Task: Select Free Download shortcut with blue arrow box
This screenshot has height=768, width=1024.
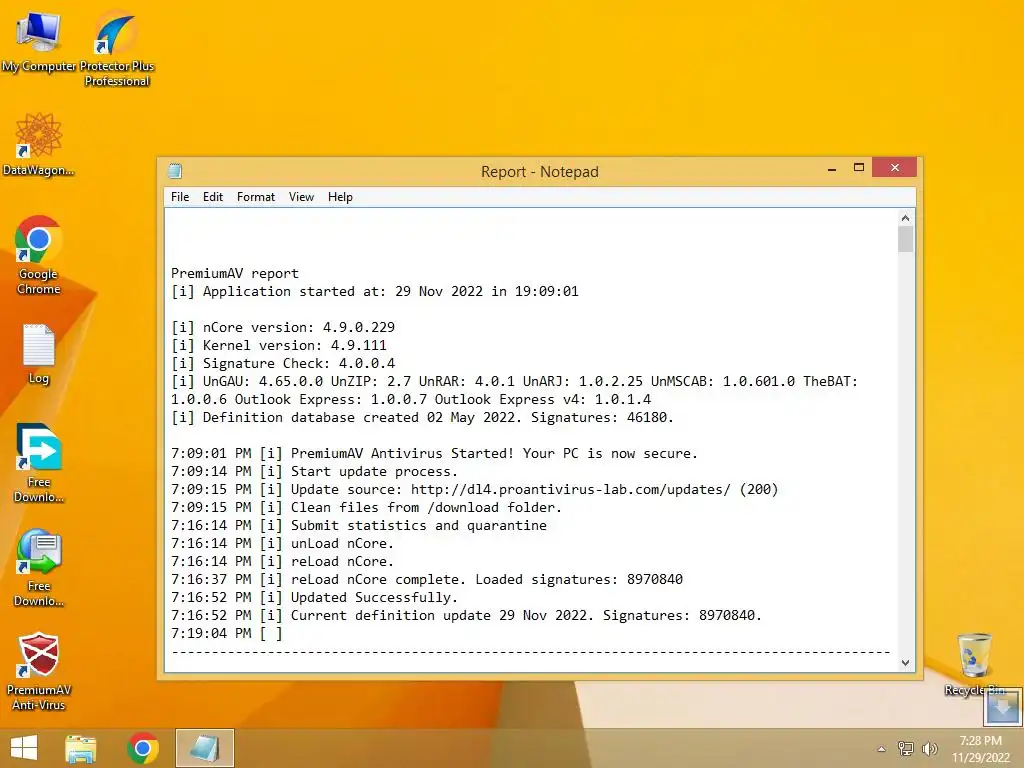Action: (x=39, y=462)
